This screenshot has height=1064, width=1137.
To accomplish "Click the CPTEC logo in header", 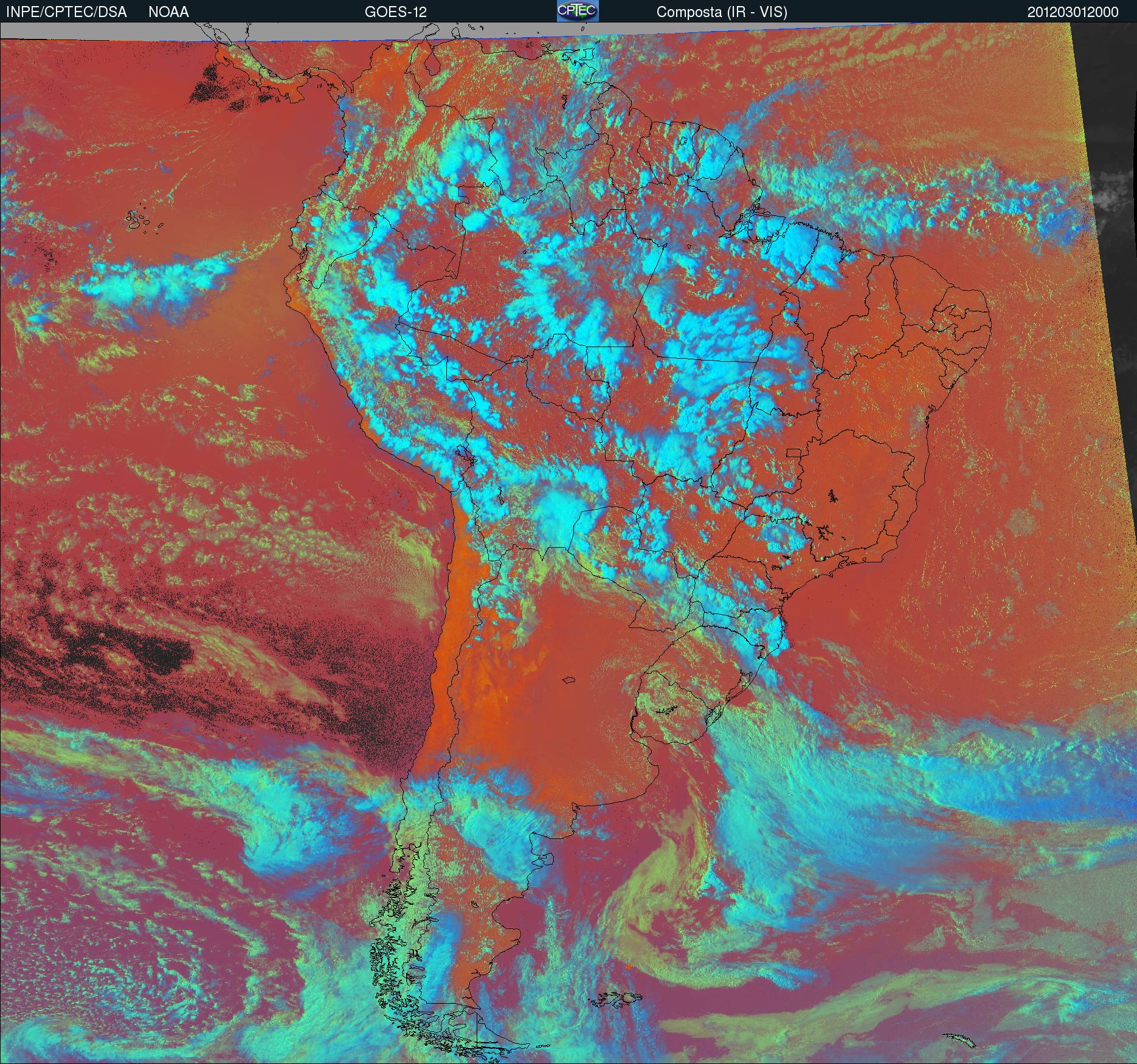I will click(x=578, y=11).
